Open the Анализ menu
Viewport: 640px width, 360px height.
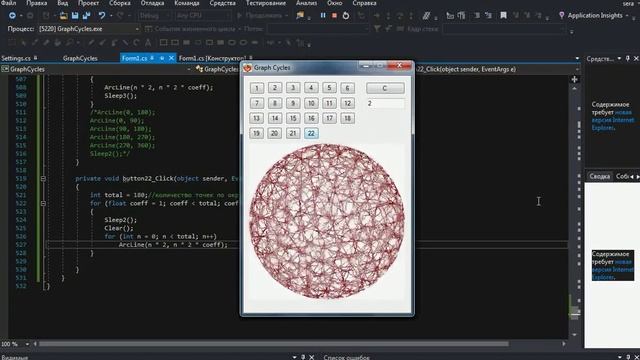[307, 3]
